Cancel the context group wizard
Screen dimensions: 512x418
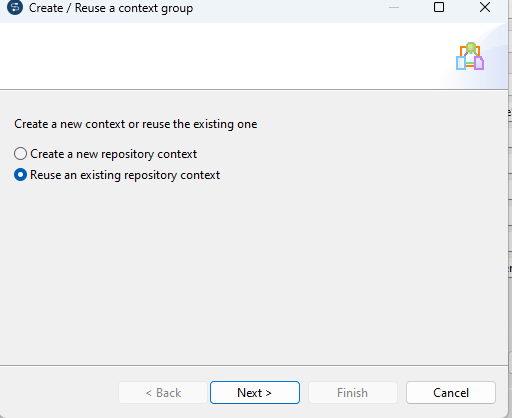click(451, 392)
